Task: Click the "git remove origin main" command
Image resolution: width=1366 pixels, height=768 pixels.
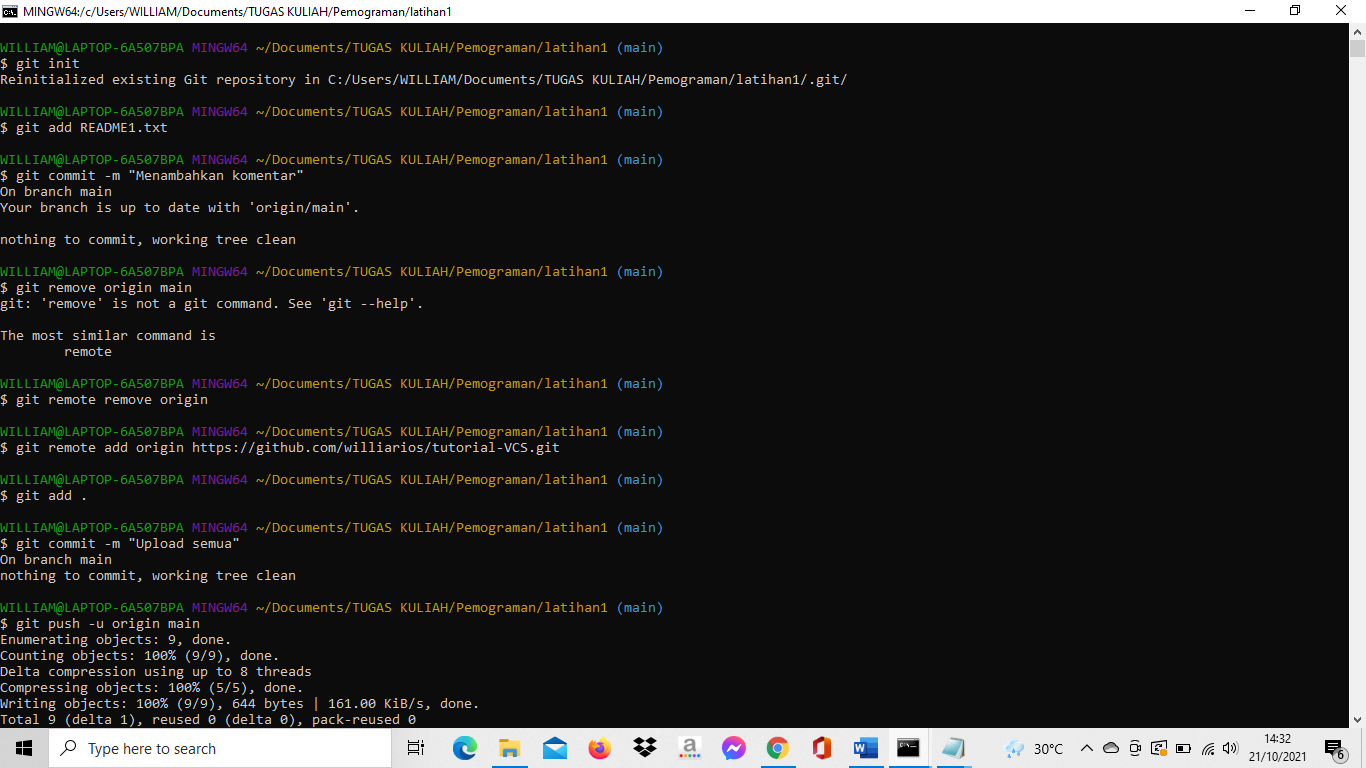Action: click(x=96, y=288)
